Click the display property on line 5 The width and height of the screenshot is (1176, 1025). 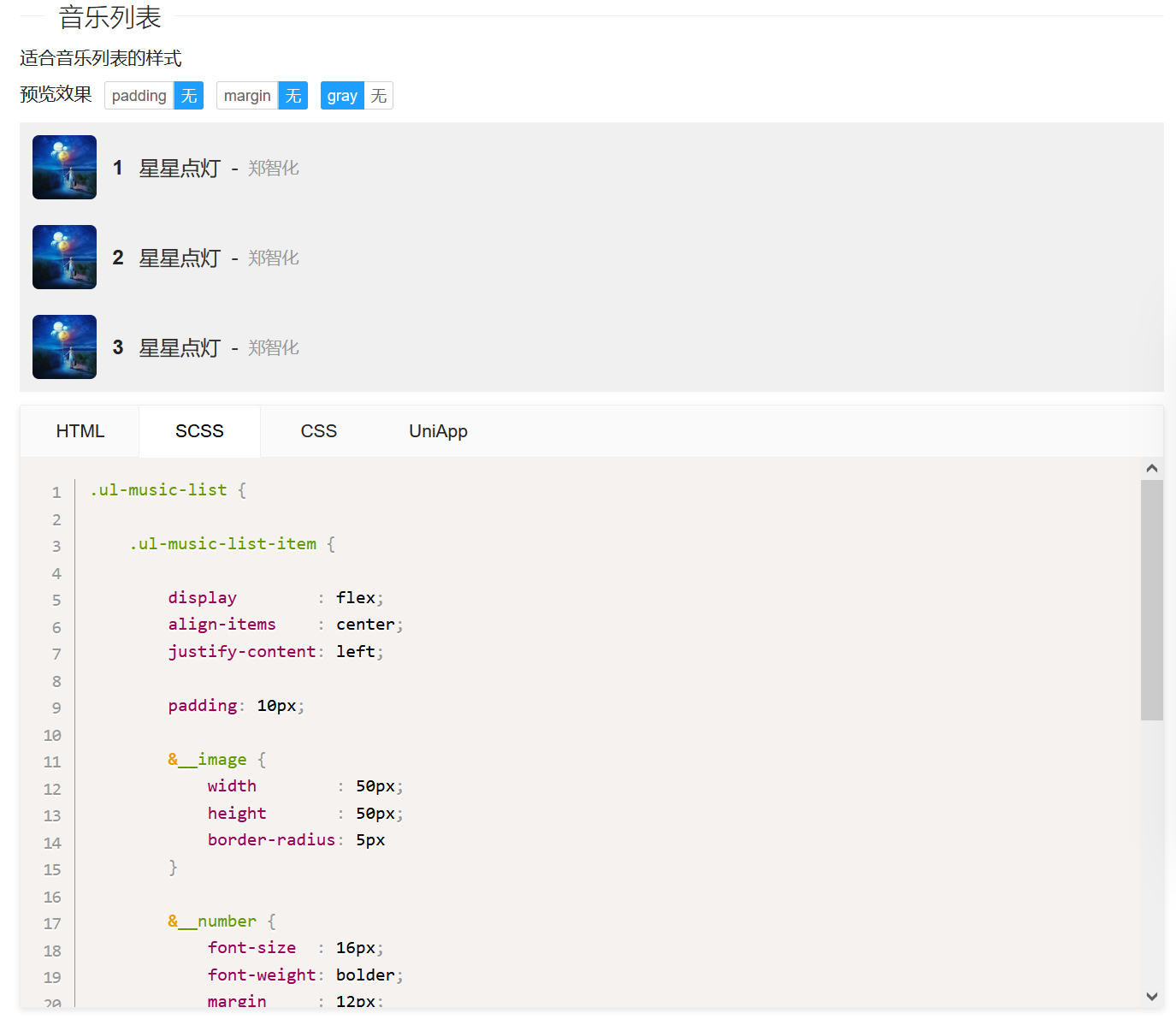tap(203, 598)
